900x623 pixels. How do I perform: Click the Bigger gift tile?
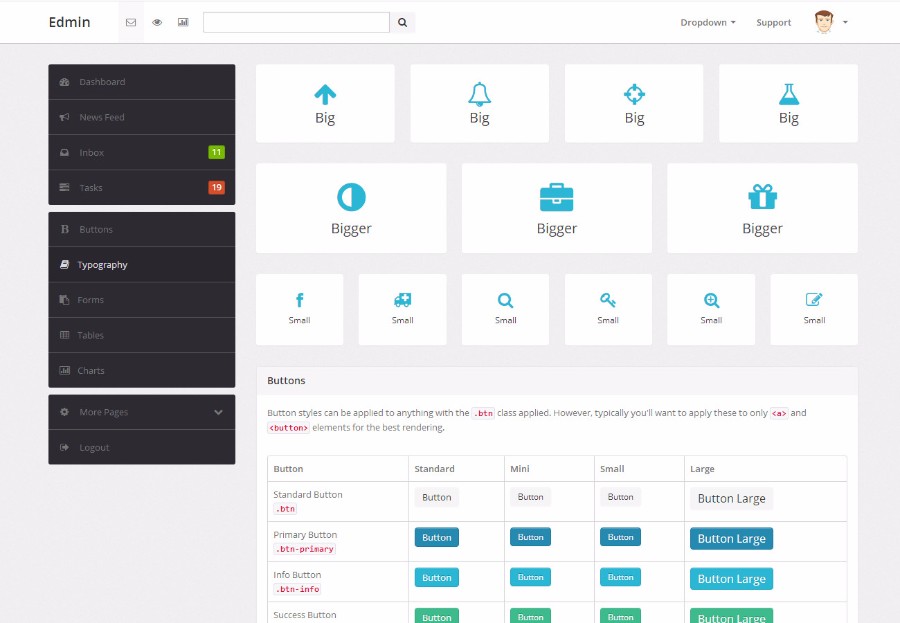click(762, 208)
